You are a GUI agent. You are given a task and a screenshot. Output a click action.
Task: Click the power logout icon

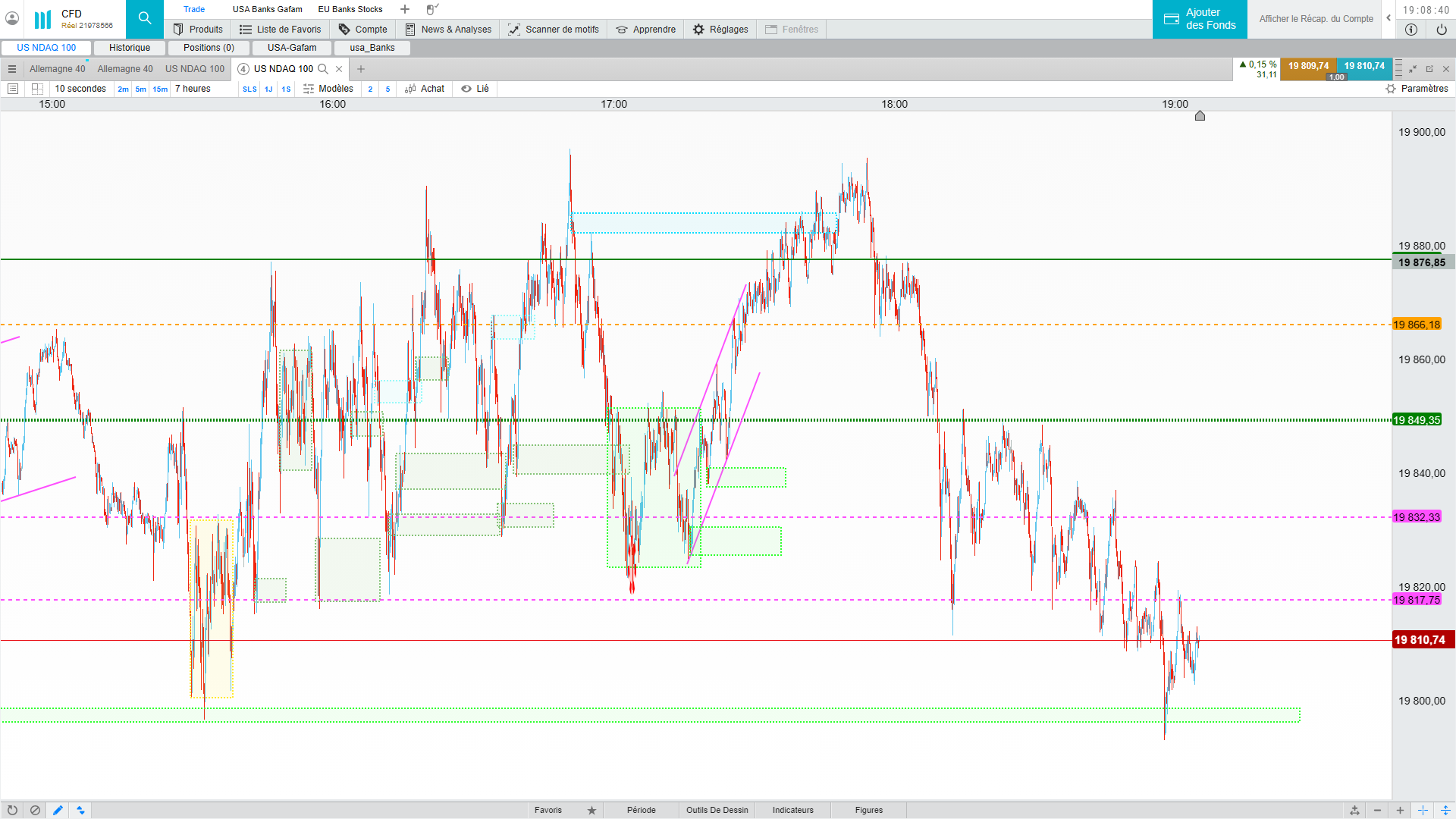1441,30
